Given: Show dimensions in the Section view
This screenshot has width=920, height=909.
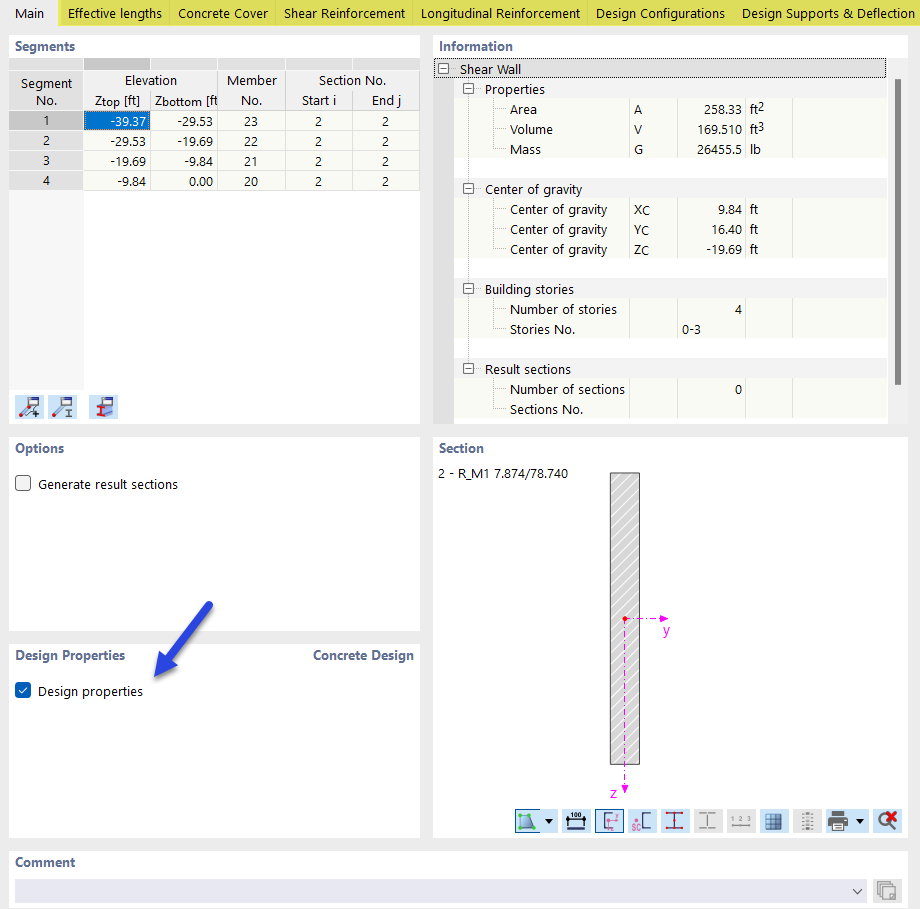Looking at the screenshot, I should (x=576, y=821).
